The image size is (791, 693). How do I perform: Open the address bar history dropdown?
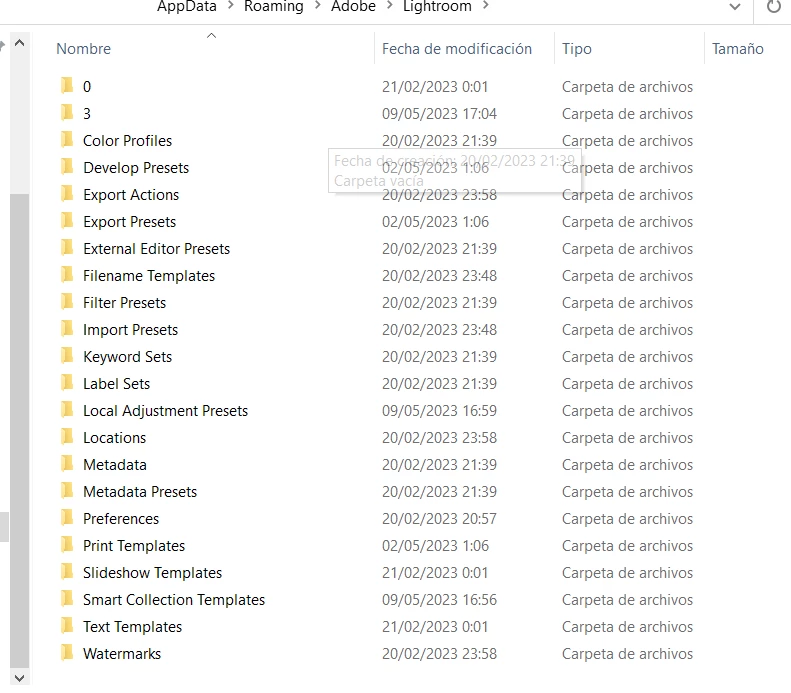[735, 7]
